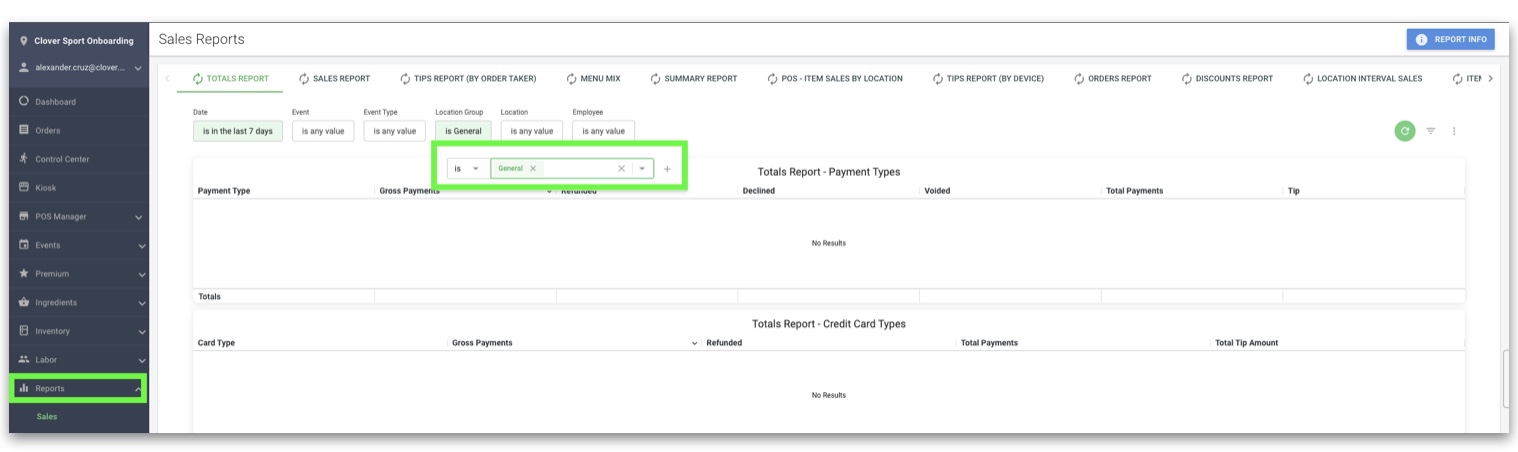Viewport: 1518px width, 452px height.
Task: Sort by Tip column in Payment Types
Action: [1293, 191]
